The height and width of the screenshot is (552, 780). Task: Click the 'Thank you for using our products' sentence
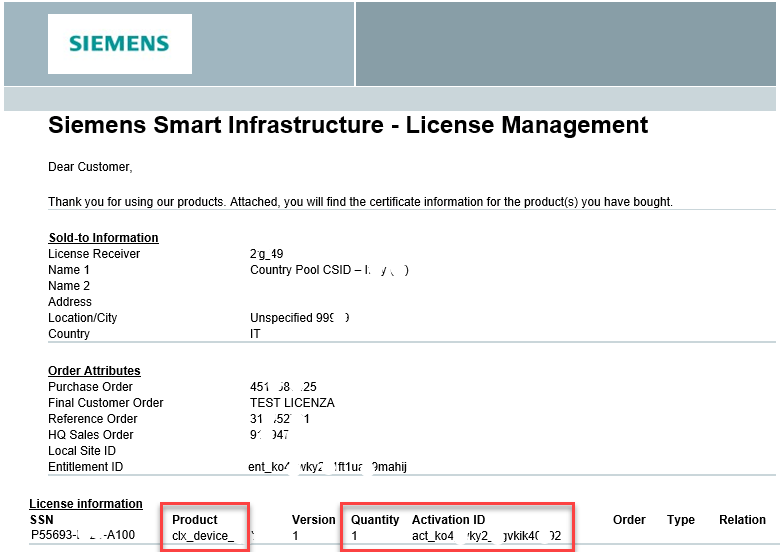coord(360,202)
